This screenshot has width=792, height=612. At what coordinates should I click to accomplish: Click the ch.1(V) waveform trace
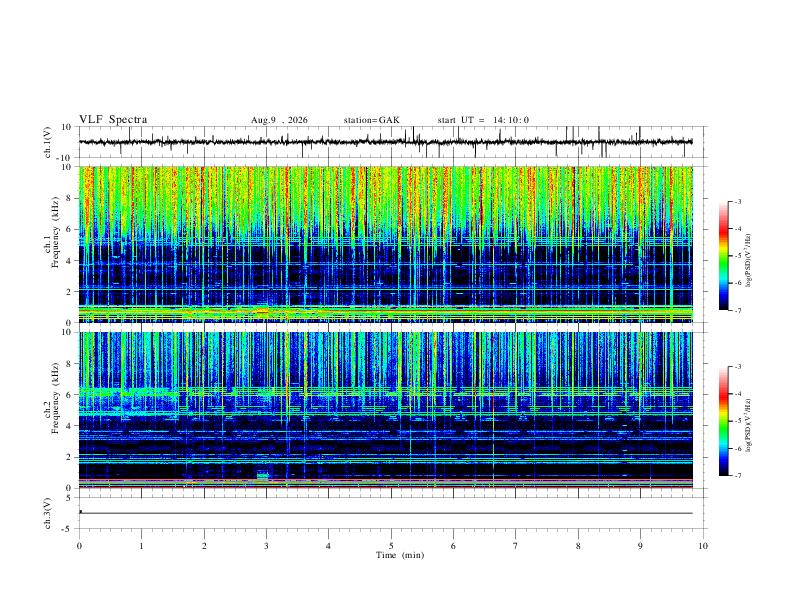(x=386, y=142)
